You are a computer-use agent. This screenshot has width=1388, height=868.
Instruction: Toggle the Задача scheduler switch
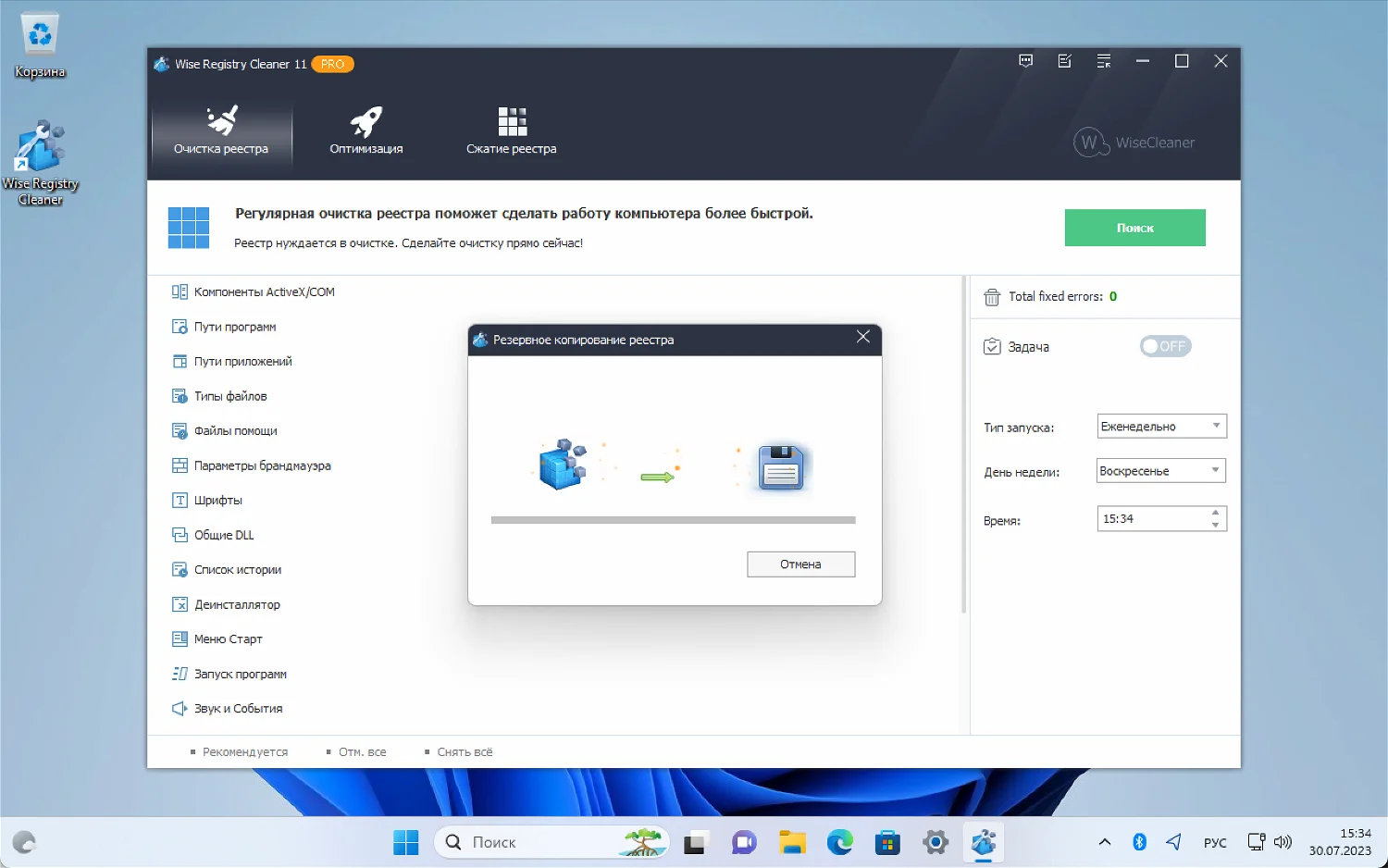click(1165, 346)
